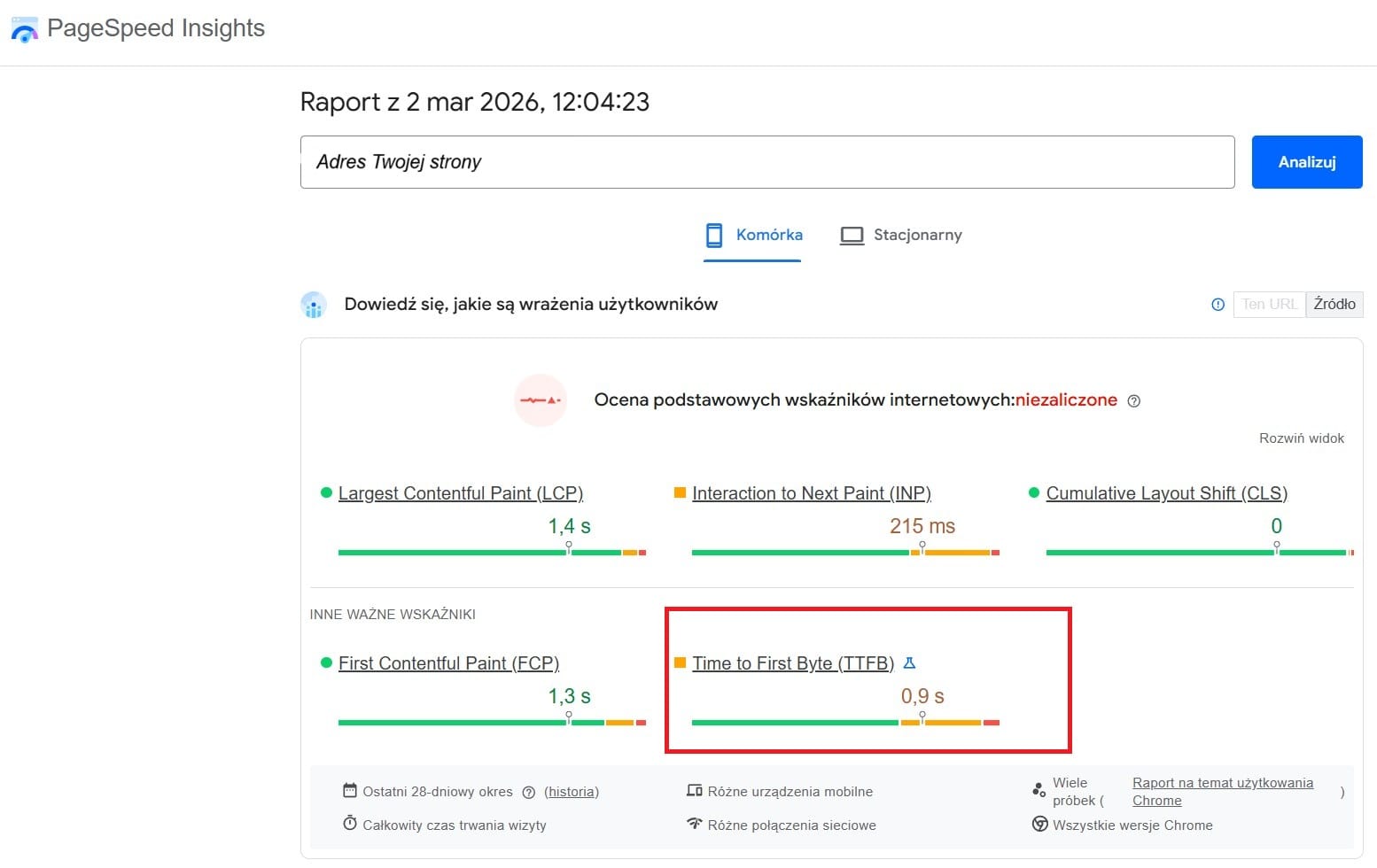Click the CLS value 0

[x=1276, y=526]
